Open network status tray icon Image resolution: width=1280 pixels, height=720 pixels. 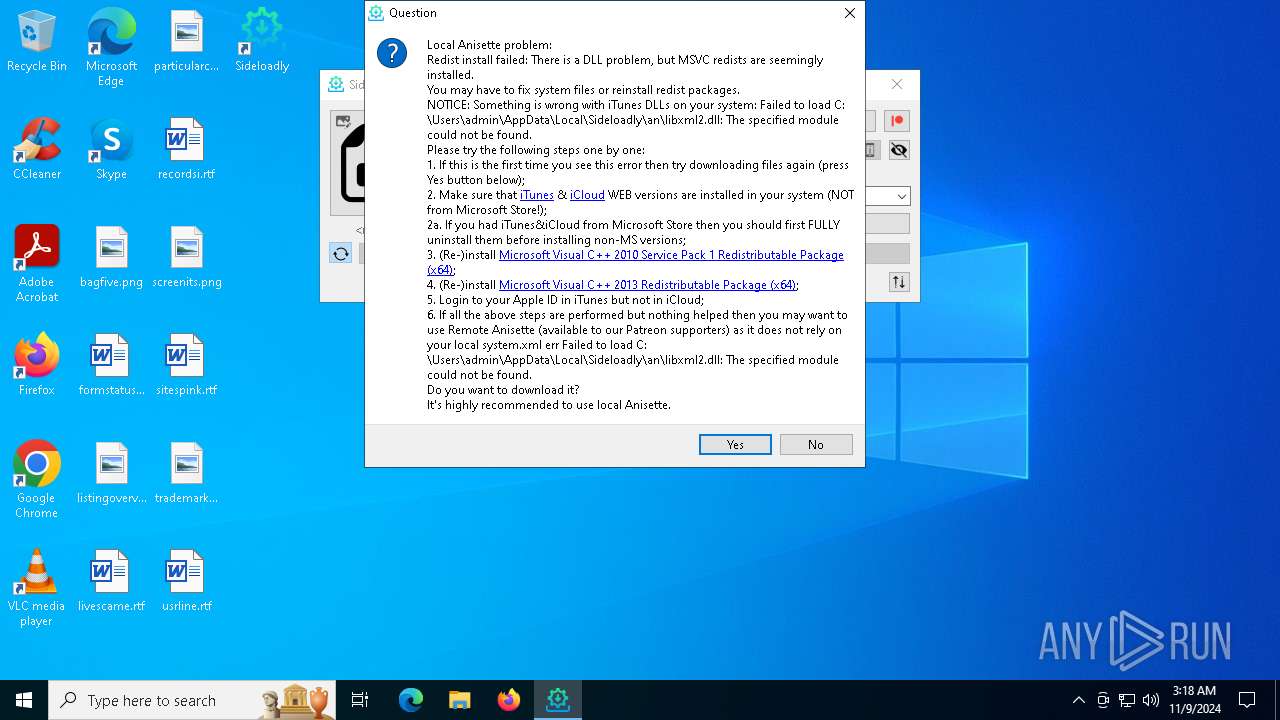1127,700
